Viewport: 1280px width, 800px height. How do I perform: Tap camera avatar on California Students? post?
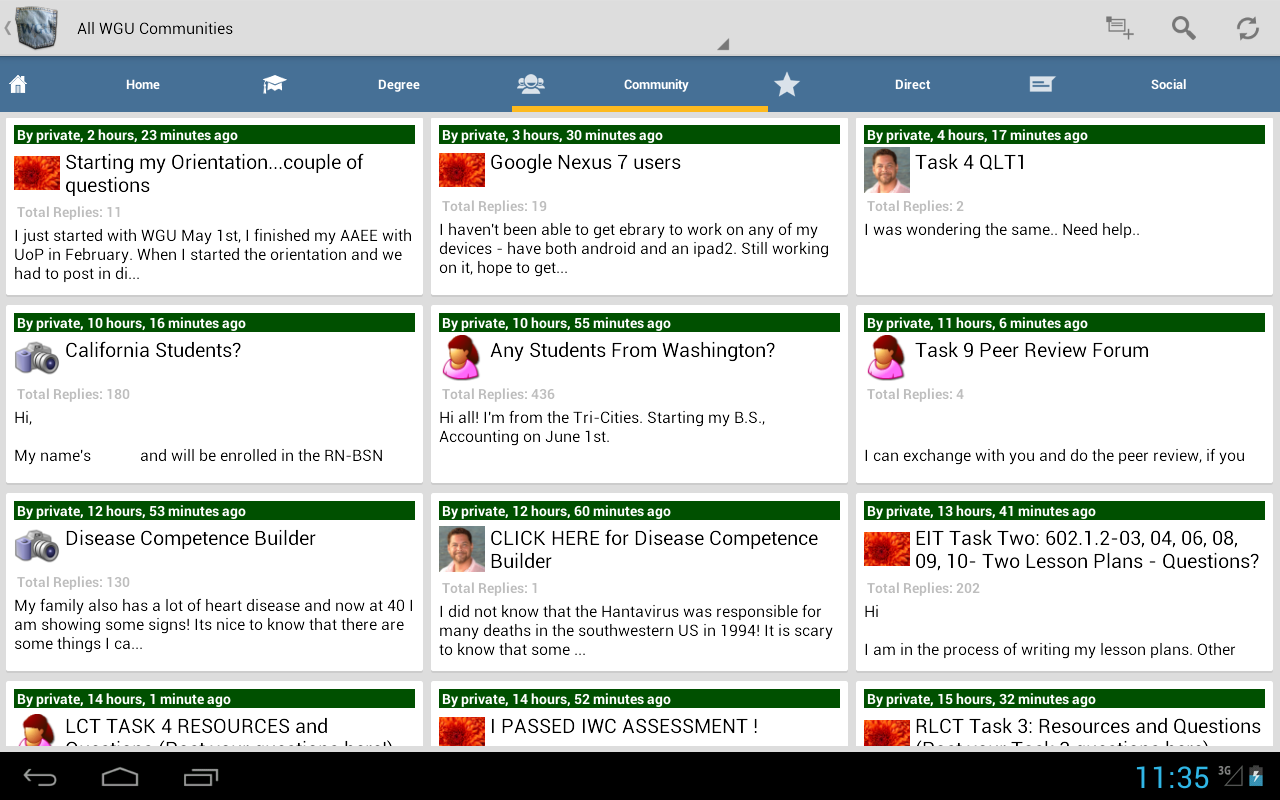[x=37, y=357]
